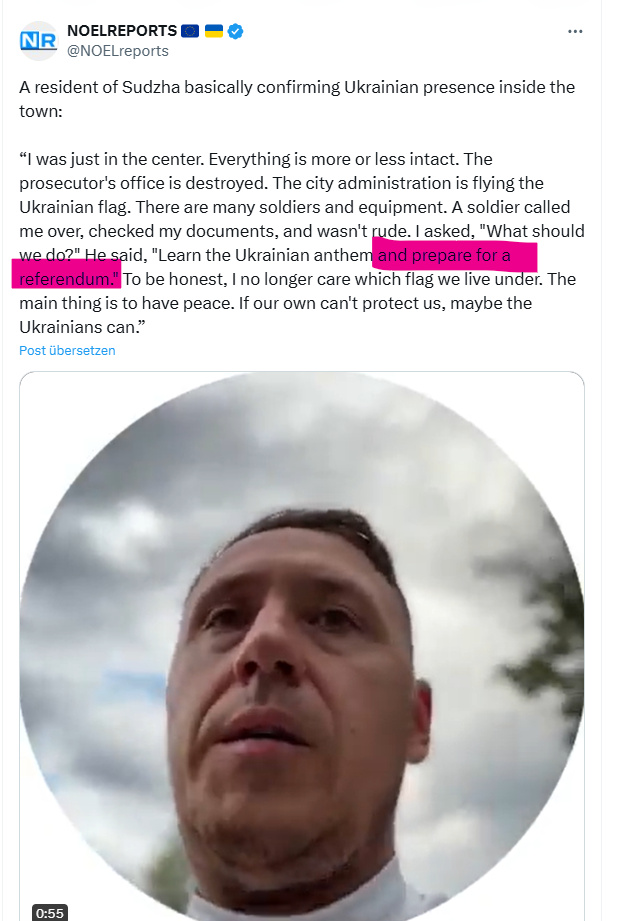Open the NR profile avatar

[x=39, y=41]
